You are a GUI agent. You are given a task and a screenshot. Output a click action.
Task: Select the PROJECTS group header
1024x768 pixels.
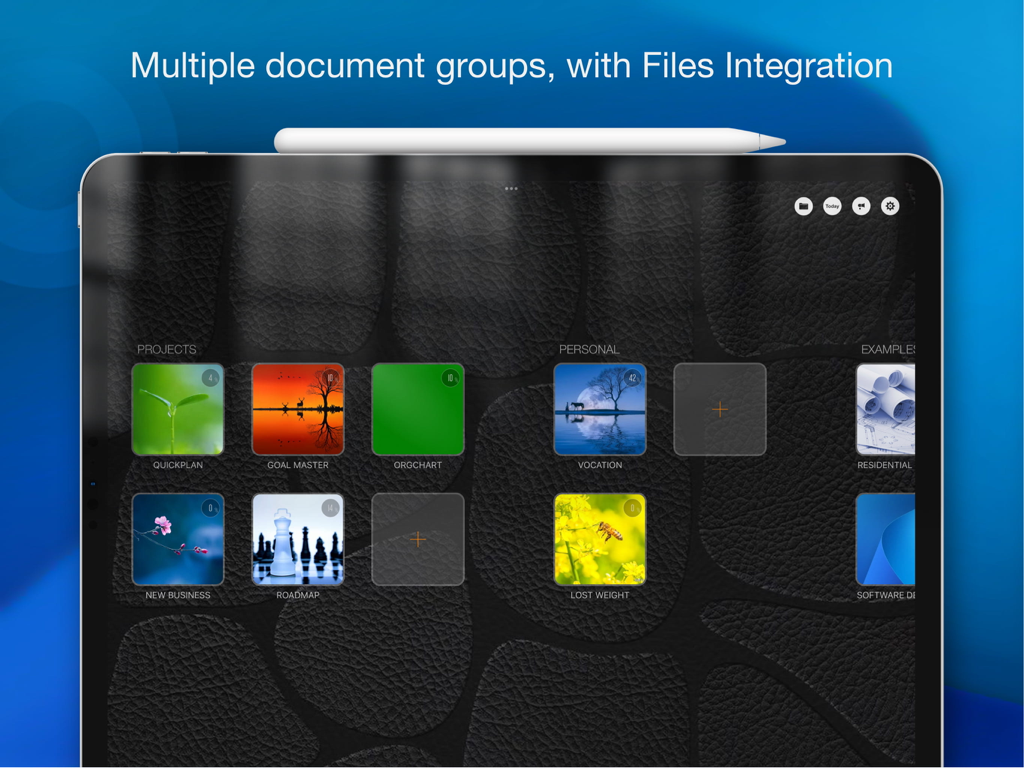coord(165,349)
